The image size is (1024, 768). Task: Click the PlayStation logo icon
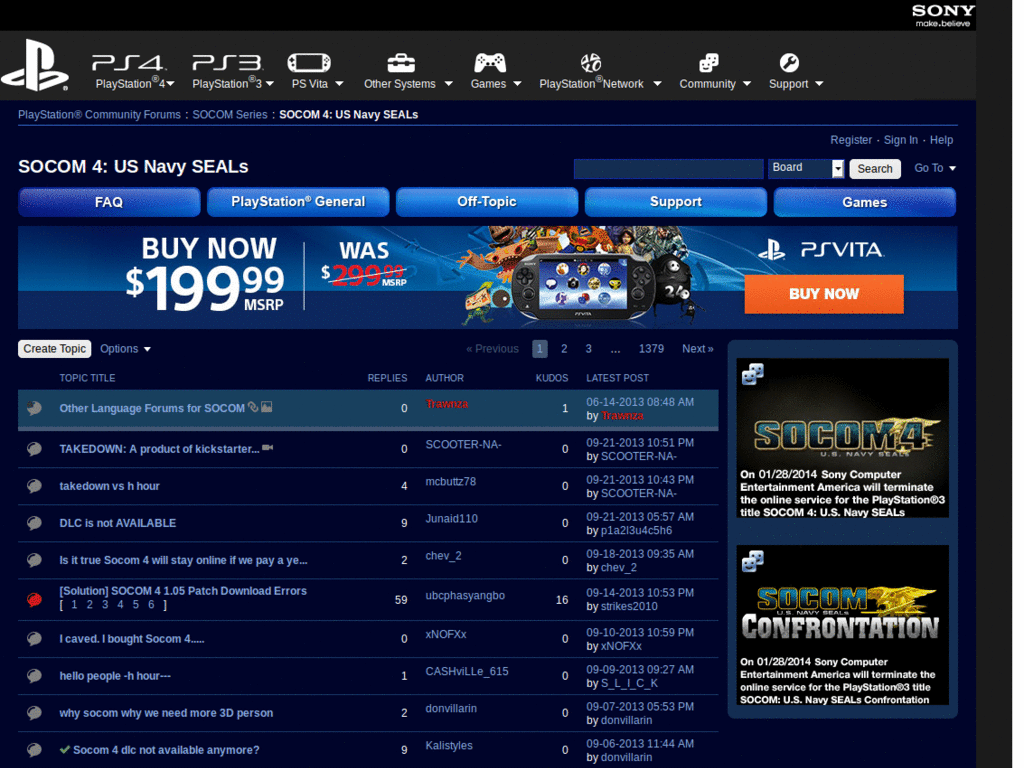tap(35, 65)
